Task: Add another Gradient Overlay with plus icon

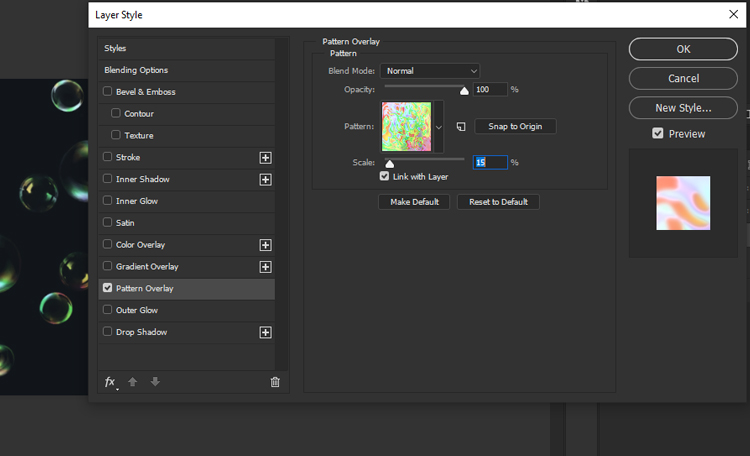Action: point(266,267)
